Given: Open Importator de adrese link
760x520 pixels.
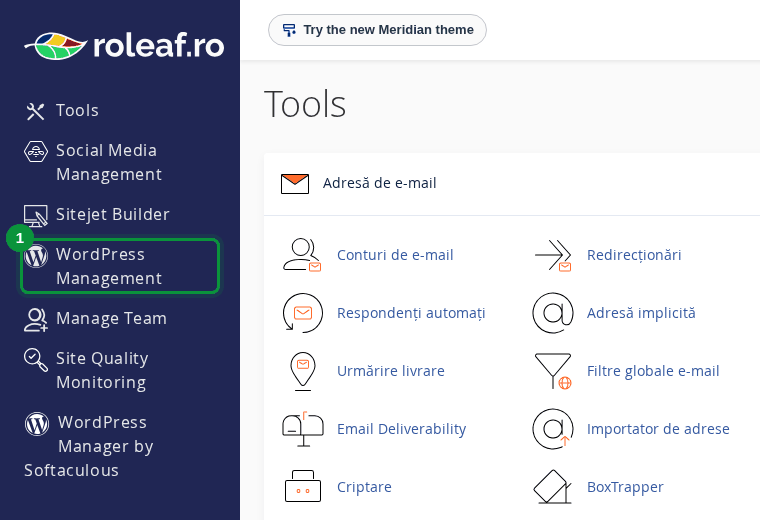Looking at the screenshot, I should pyautogui.click(x=658, y=429).
